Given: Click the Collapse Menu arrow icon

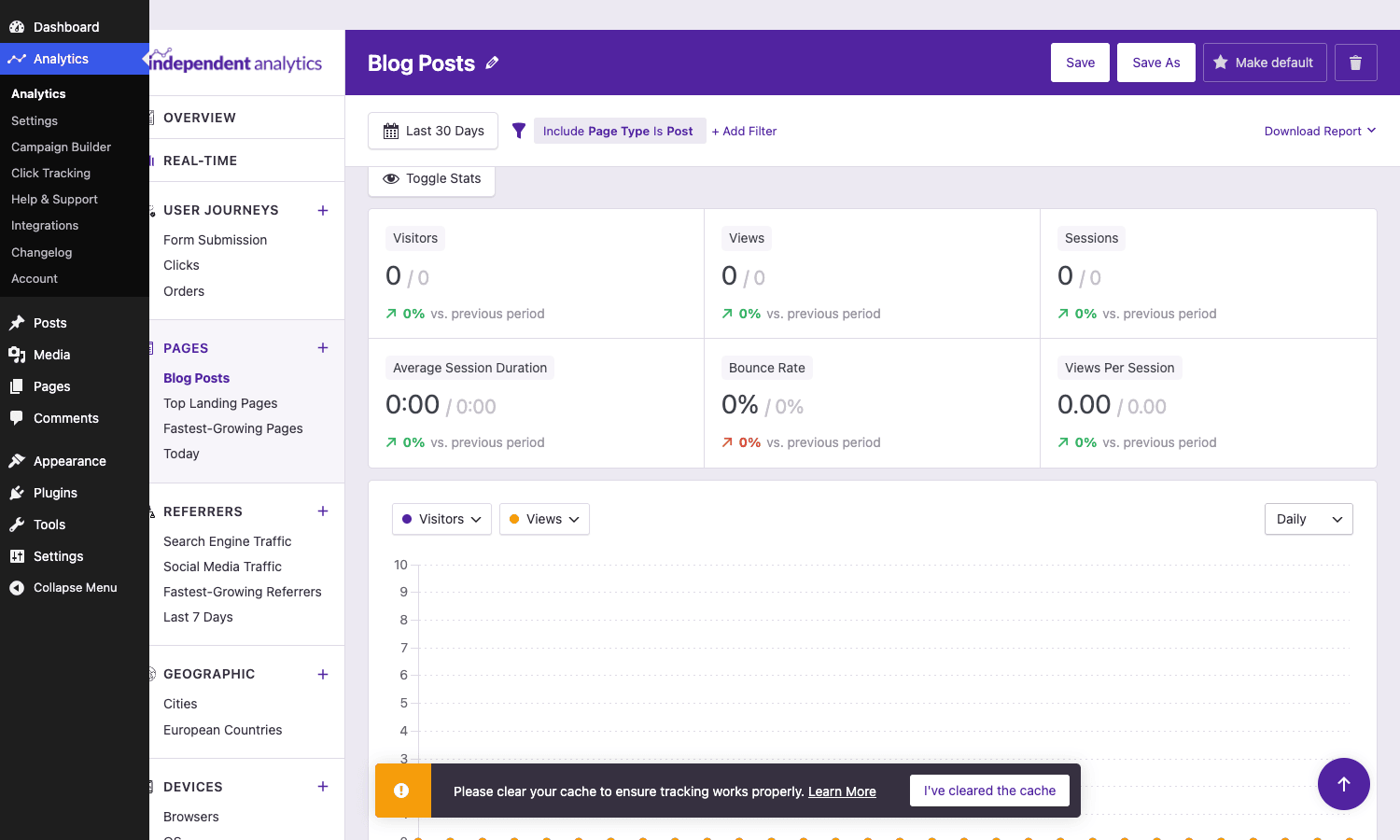Looking at the screenshot, I should (x=17, y=588).
